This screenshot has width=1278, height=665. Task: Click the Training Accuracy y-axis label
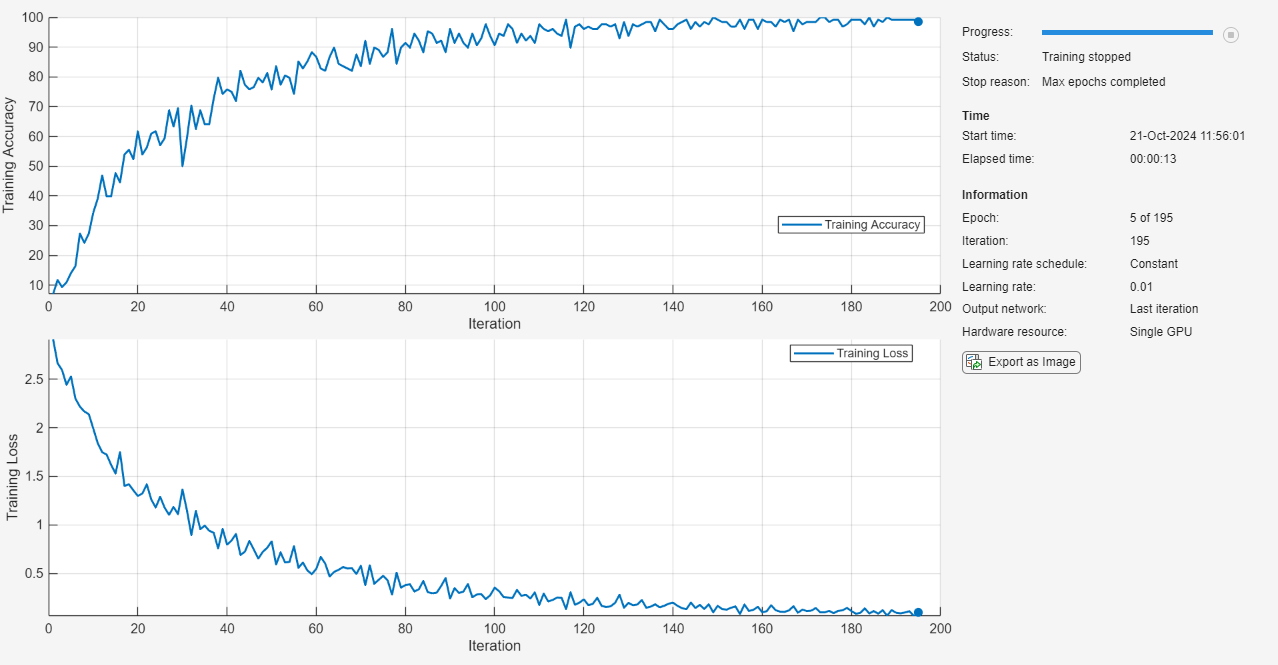(x=10, y=154)
